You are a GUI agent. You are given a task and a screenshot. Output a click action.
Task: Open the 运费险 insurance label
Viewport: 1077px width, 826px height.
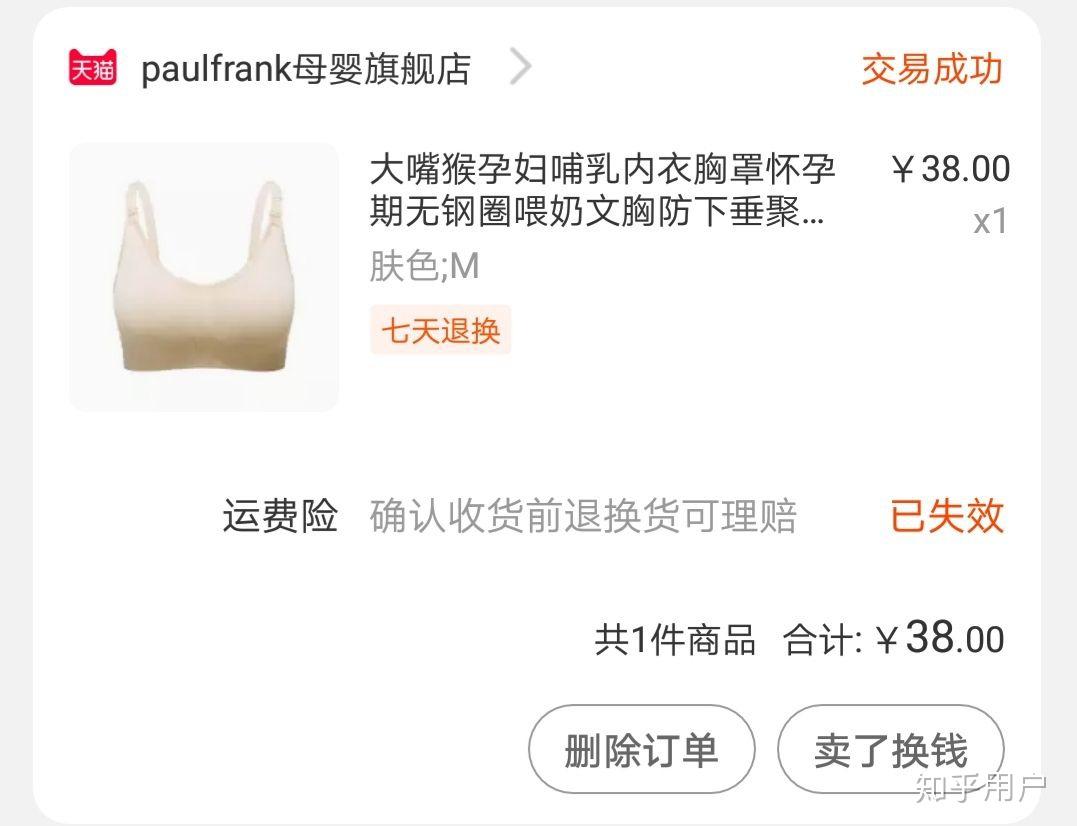280,516
